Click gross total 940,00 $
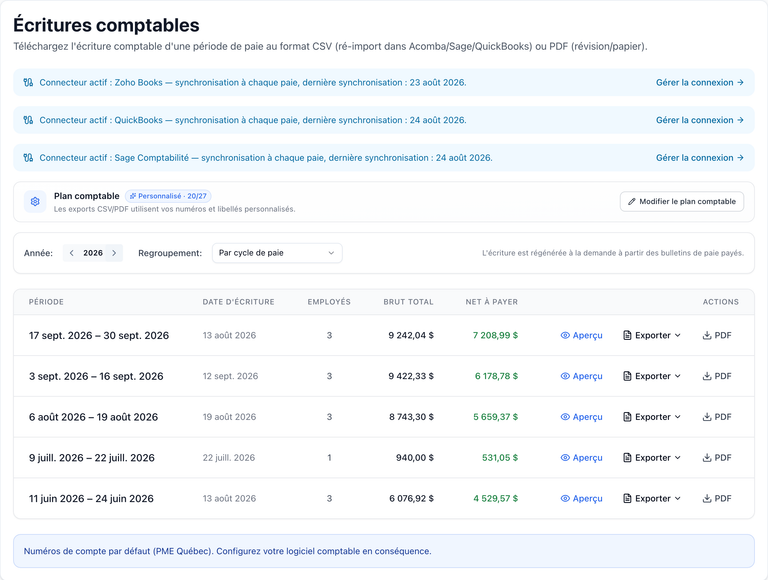Image resolution: width=768 pixels, height=580 pixels. [x=415, y=458]
